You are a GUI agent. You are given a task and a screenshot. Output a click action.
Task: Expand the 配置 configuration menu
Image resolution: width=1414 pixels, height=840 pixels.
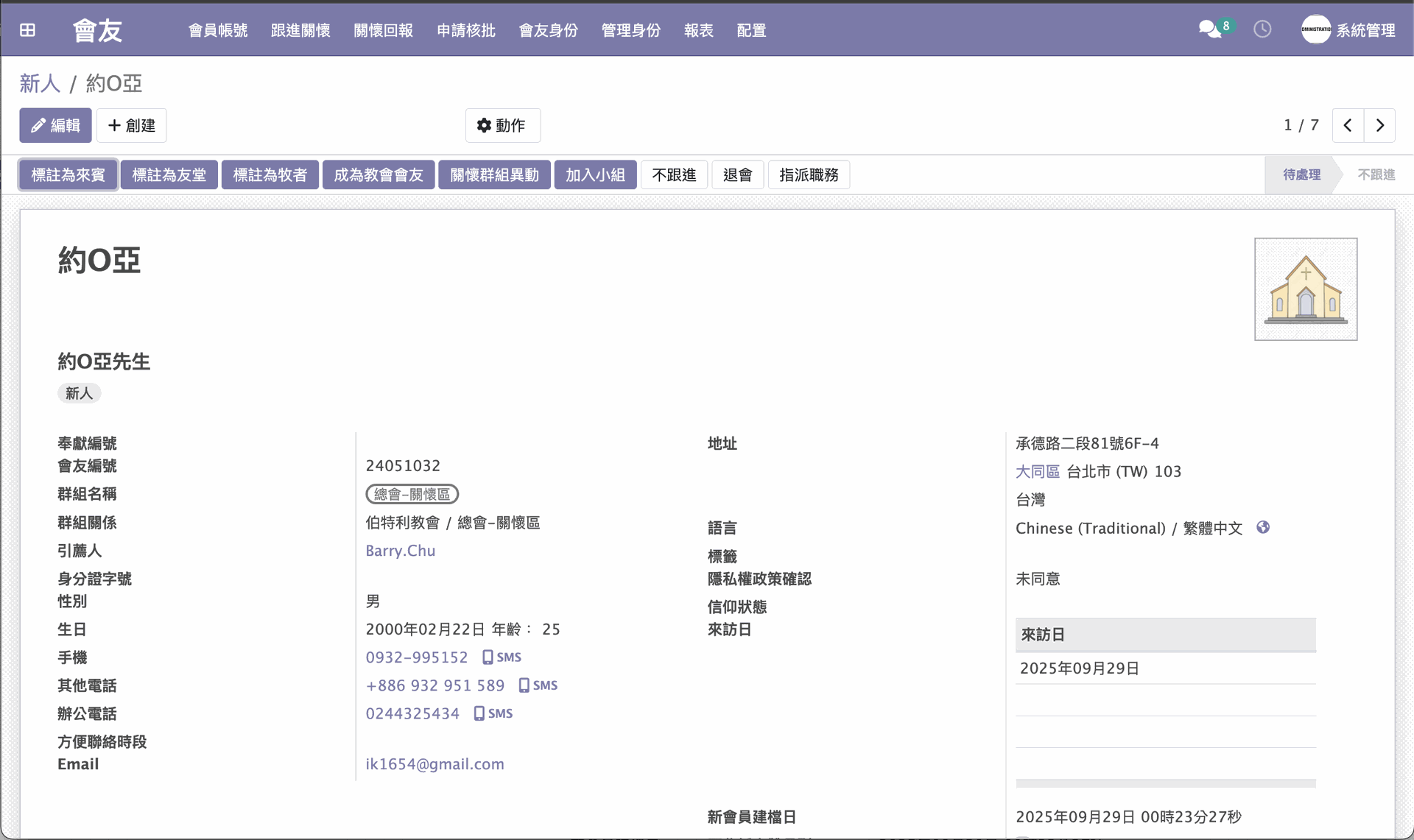[x=751, y=30]
